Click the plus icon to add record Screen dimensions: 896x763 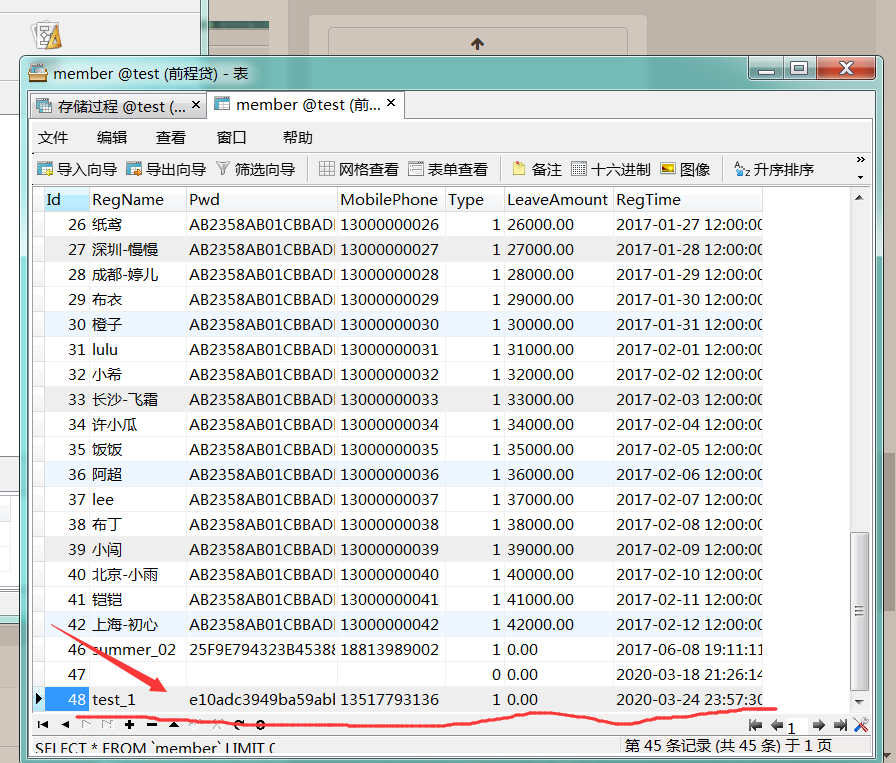click(x=129, y=724)
